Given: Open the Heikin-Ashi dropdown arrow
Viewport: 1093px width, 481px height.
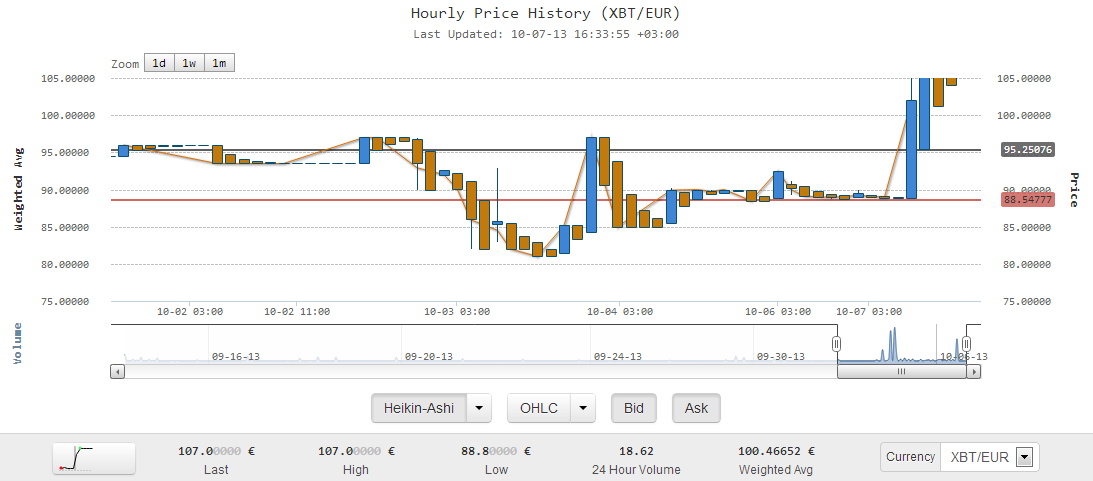Looking at the screenshot, I should tap(481, 408).
